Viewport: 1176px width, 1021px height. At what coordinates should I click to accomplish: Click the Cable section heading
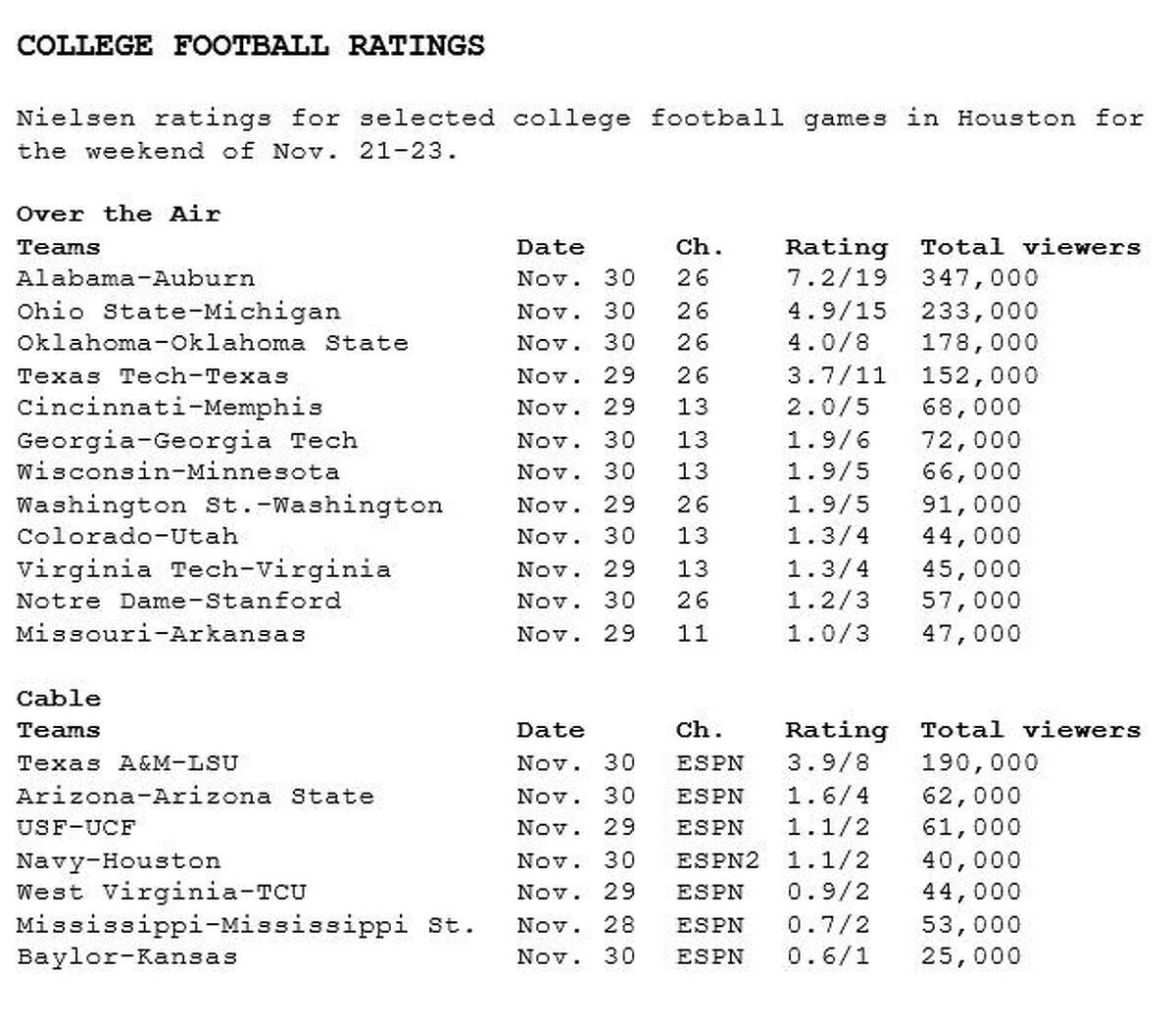point(59,699)
